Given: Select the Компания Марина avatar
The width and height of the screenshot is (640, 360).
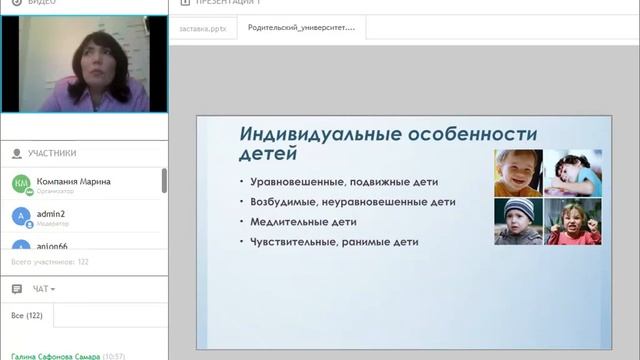Looking at the screenshot, I should pyautogui.click(x=21, y=183).
